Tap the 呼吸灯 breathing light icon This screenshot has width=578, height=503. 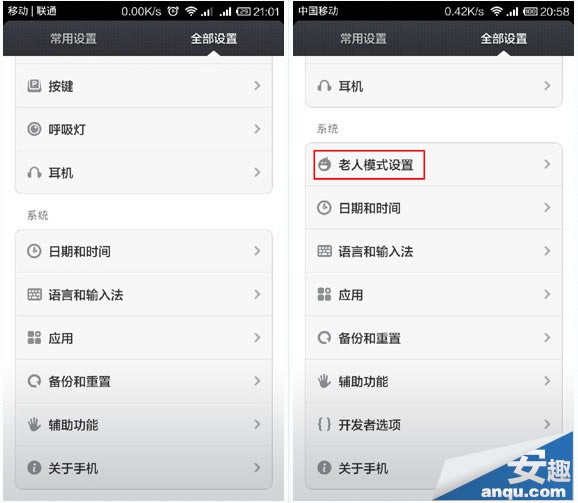[34, 129]
